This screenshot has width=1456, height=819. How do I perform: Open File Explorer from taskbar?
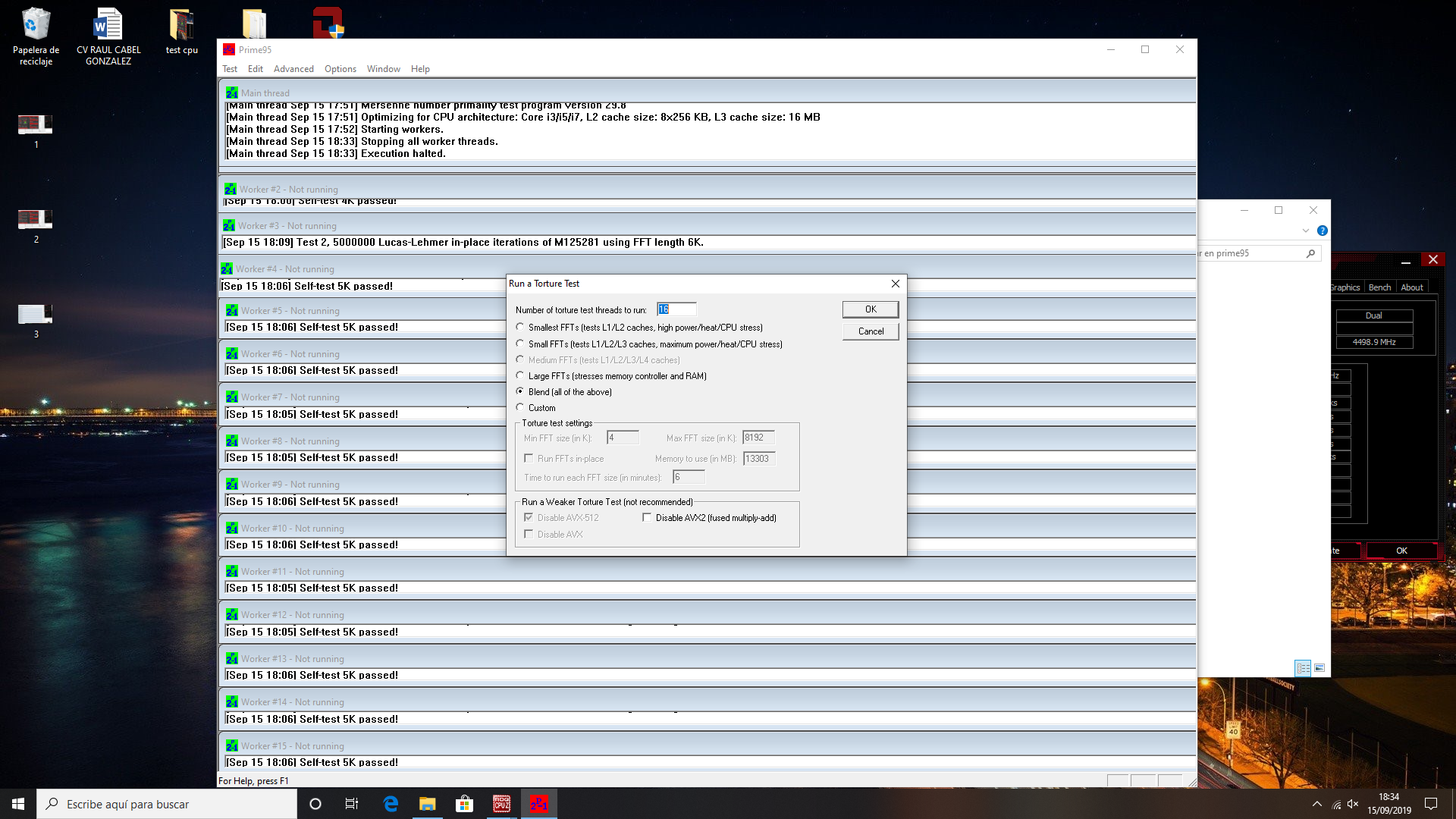pyautogui.click(x=428, y=804)
